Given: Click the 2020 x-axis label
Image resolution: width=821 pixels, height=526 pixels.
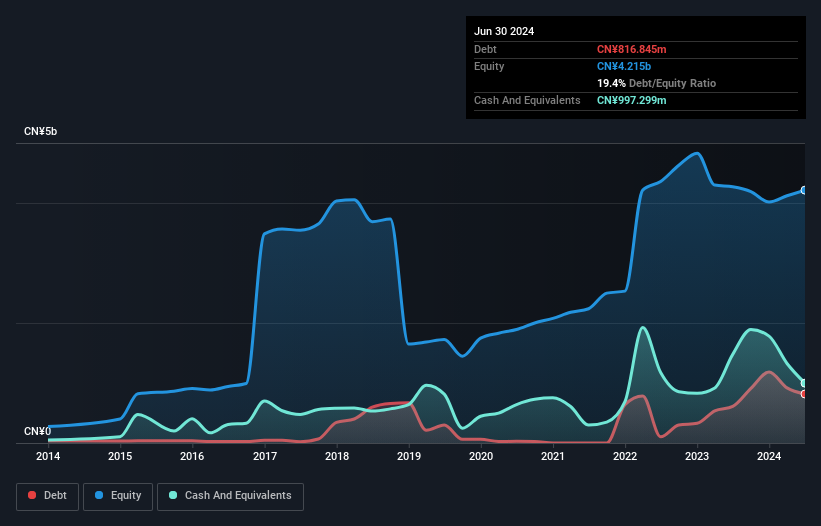Looking at the screenshot, I should [x=481, y=456].
